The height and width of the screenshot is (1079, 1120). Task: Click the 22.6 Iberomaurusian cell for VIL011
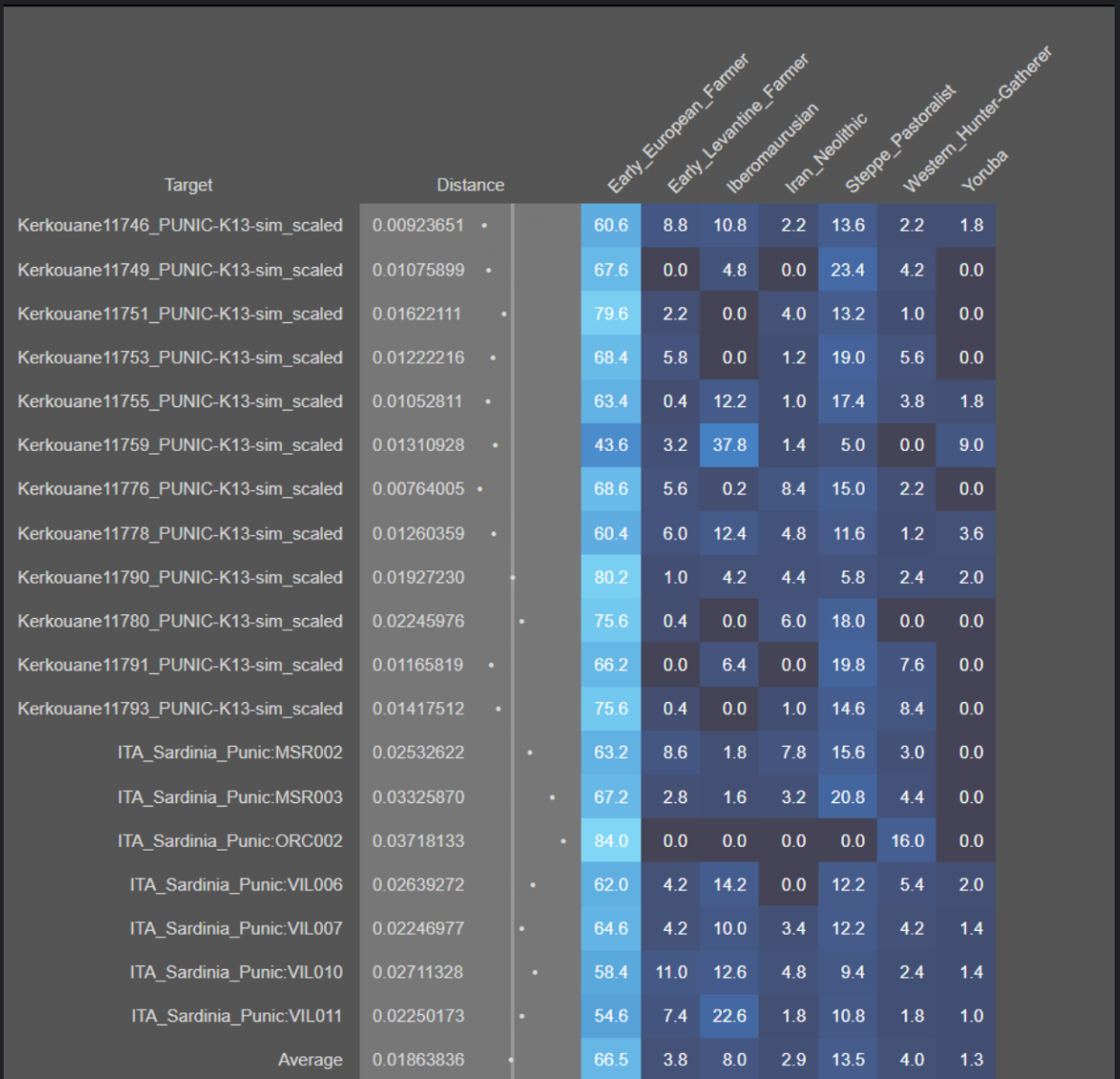[729, 1016]
